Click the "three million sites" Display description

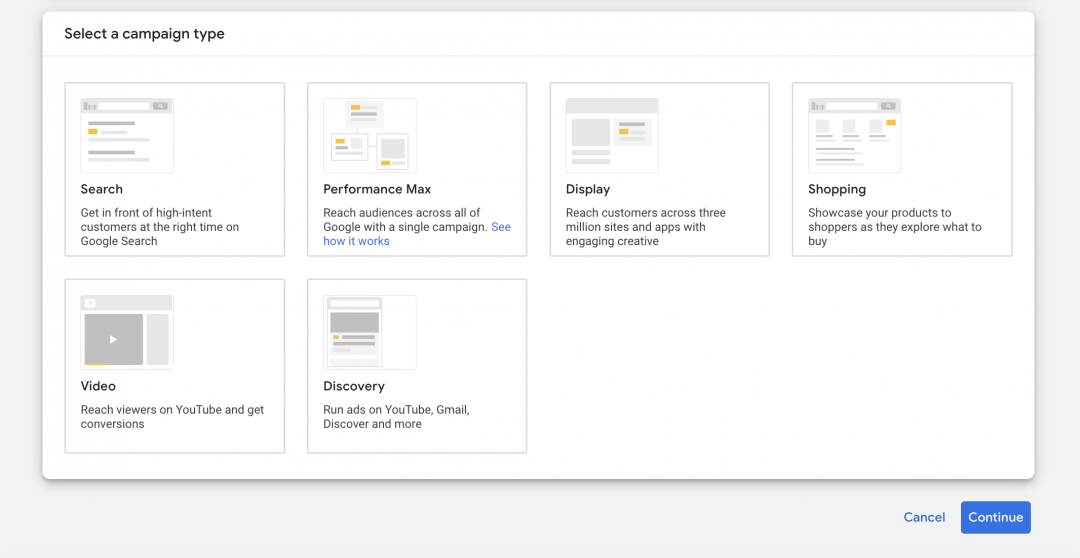pos(645,227)
